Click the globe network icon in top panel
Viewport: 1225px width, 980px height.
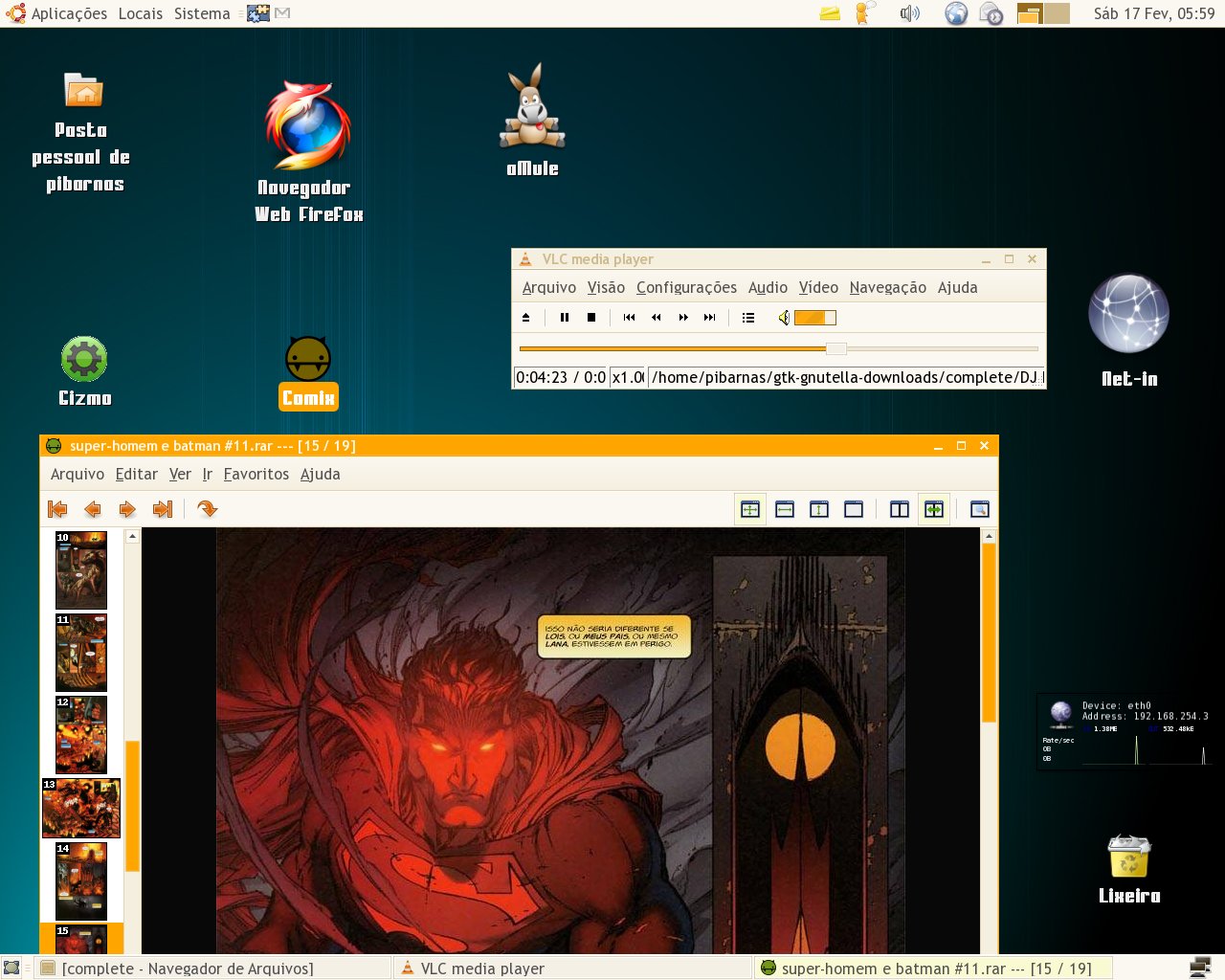coord(956,13)
